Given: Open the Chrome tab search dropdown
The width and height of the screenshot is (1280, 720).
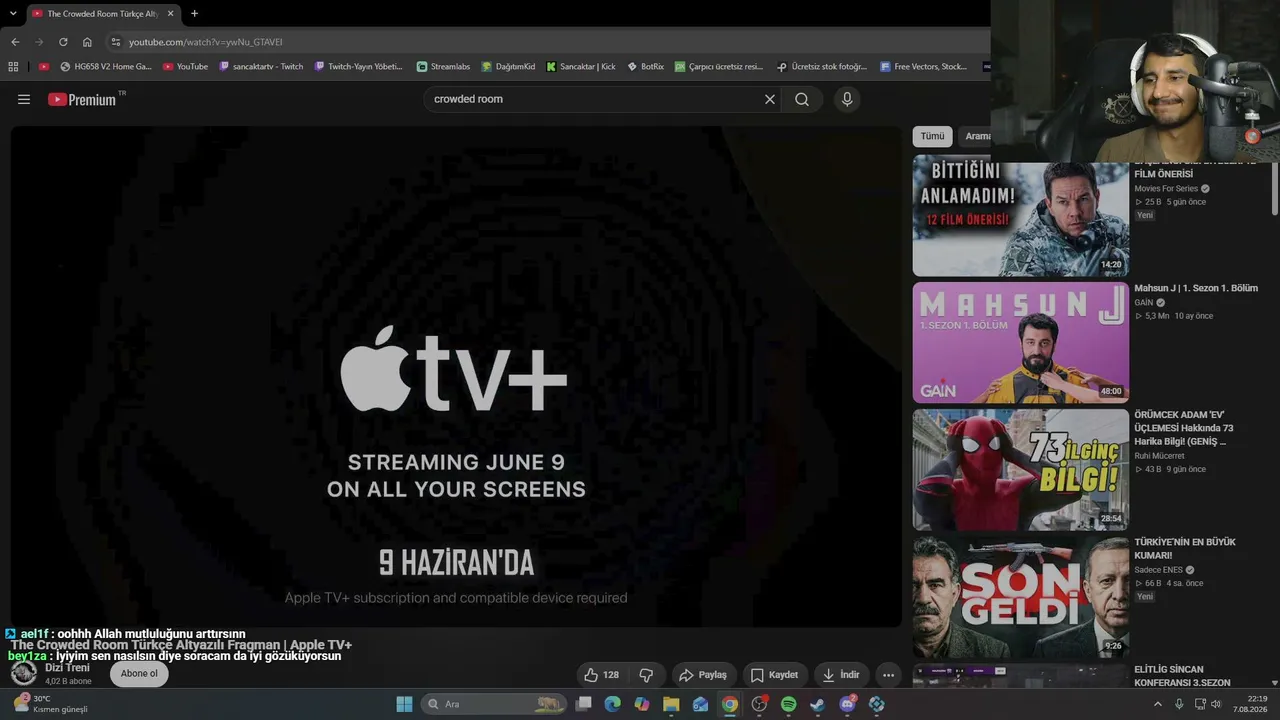Looking at the screenshot, I should 13,13.
